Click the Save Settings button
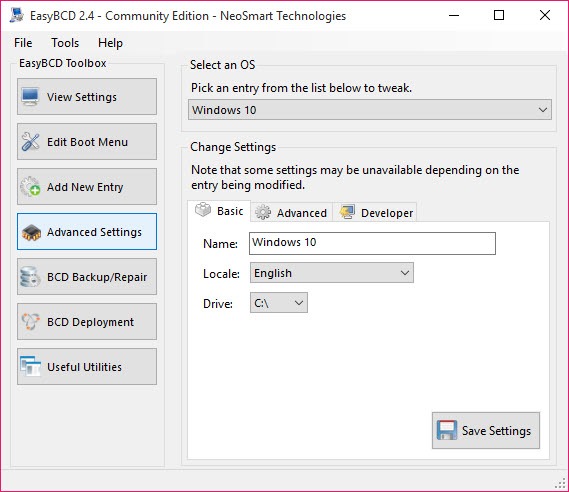 click(486, 430)
